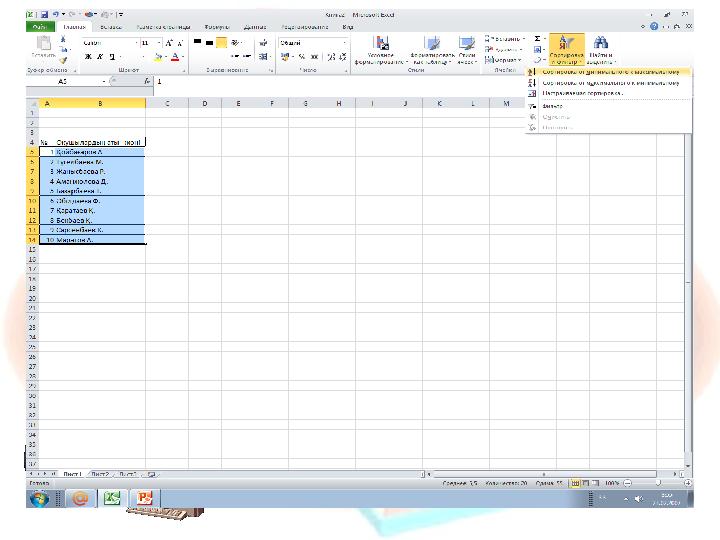Switch to the Insert ribbon tab
The image size is (720, 540).
tap(111, 27)
